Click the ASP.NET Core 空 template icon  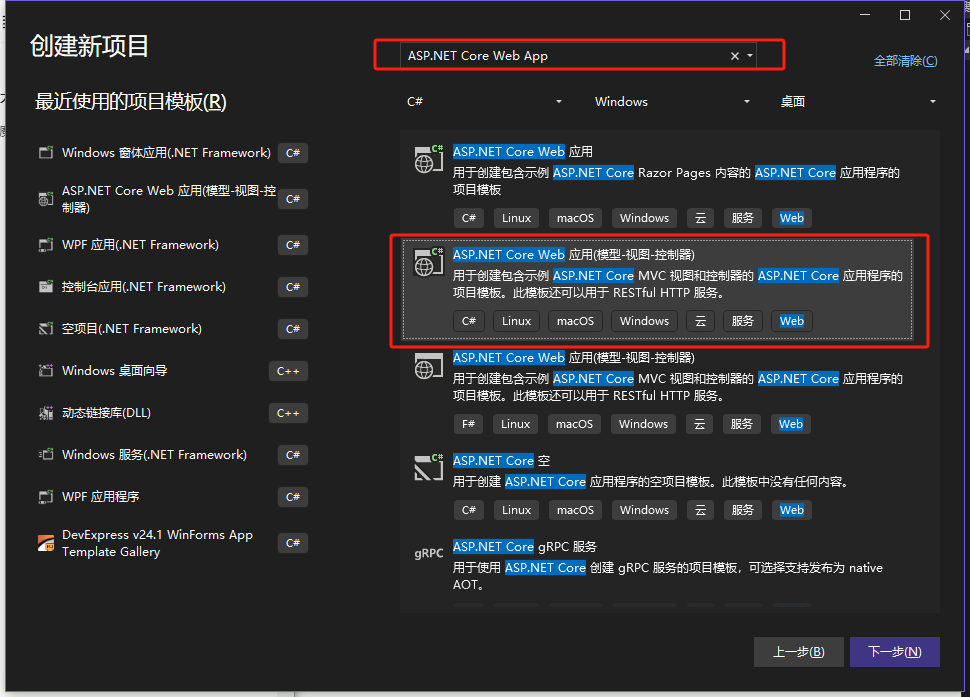pyautogui.click(x=429, y=468)
